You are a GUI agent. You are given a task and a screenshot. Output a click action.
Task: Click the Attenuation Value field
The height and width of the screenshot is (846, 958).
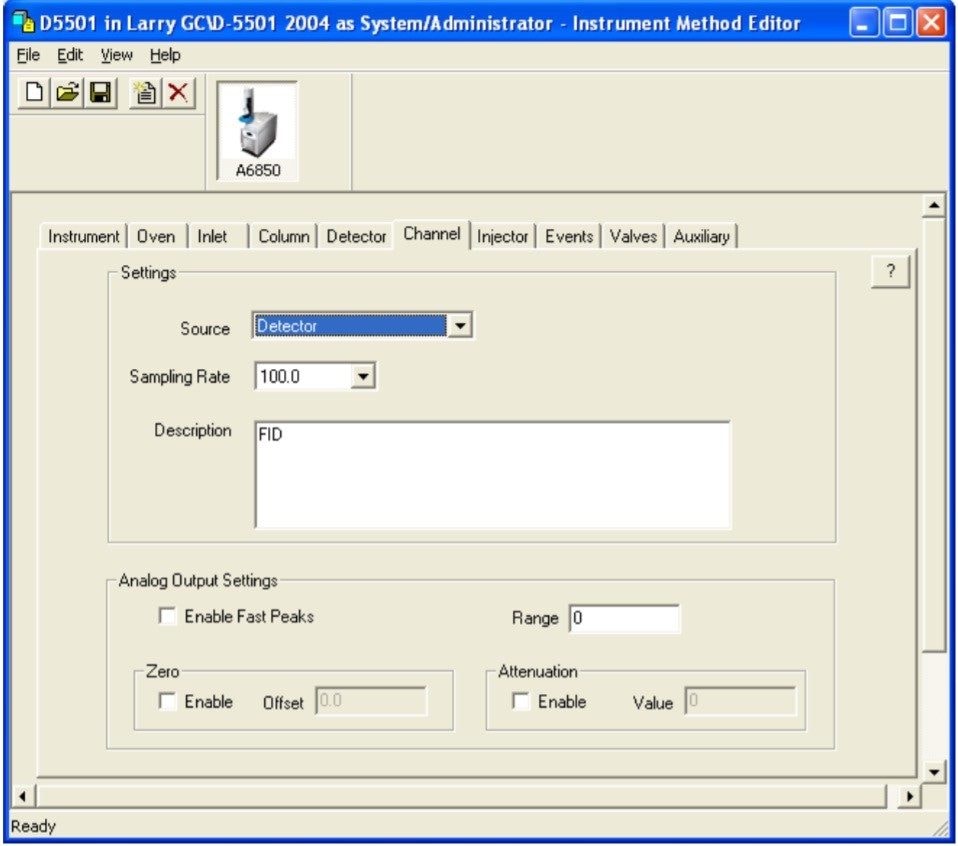tap(740, 701)
